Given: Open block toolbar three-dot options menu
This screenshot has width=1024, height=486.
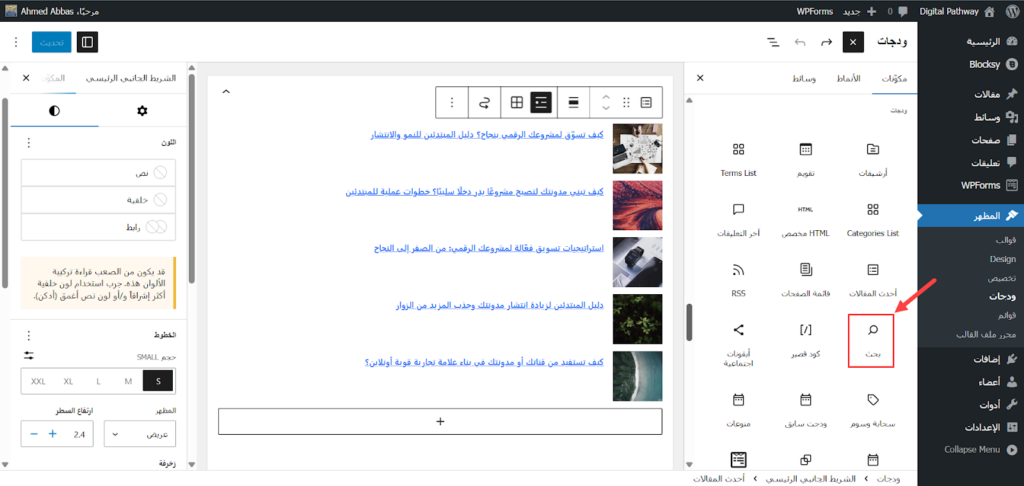Looking at the screenshot, I should point(452,102).
